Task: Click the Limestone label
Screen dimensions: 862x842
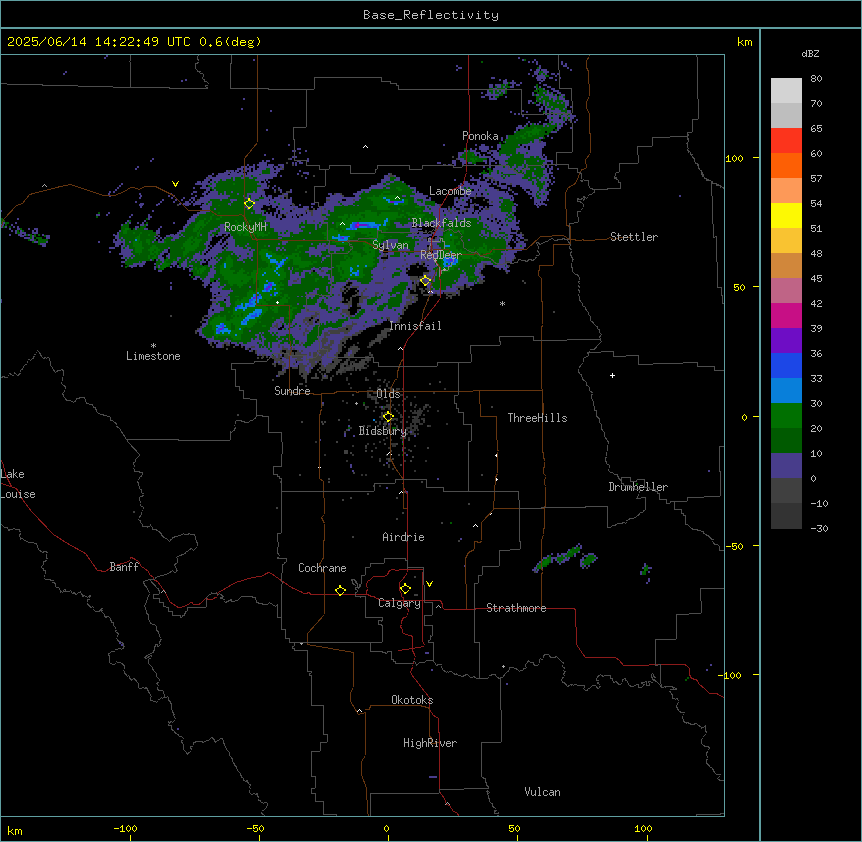Action: coord(153,356)
